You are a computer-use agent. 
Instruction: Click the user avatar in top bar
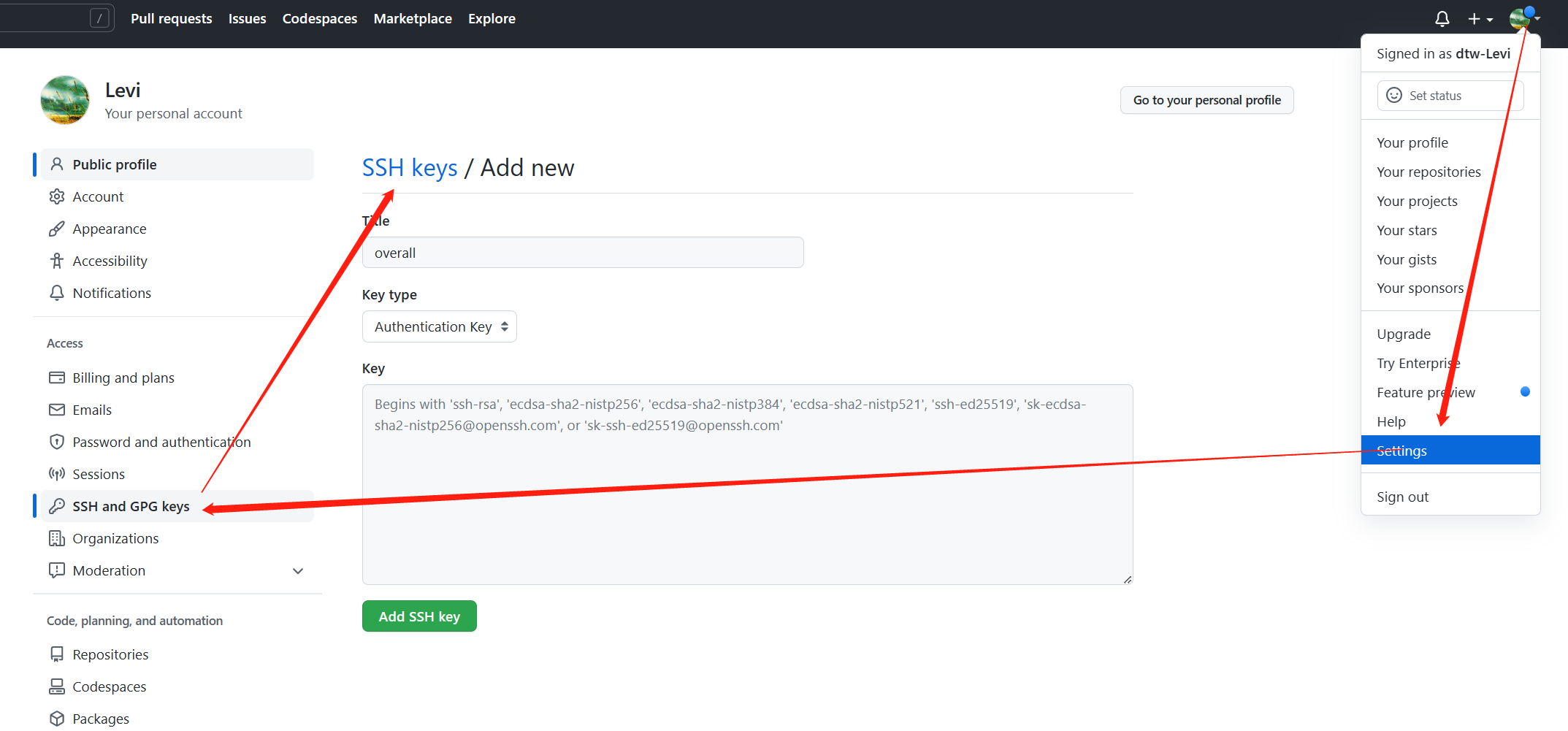coord(1520,18)
